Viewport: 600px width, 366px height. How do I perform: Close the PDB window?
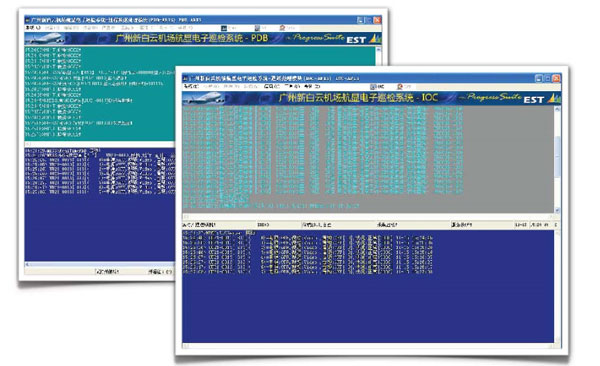point(377,20)
